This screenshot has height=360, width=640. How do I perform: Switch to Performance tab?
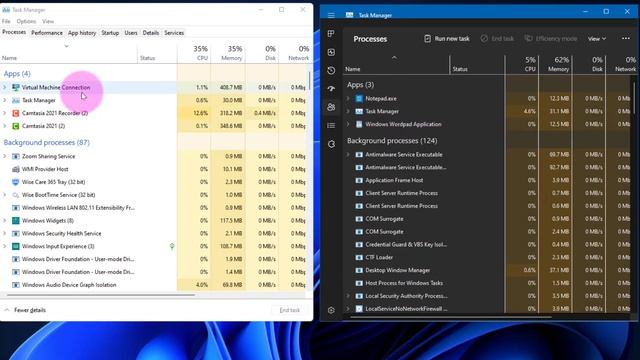coord(47,33)
